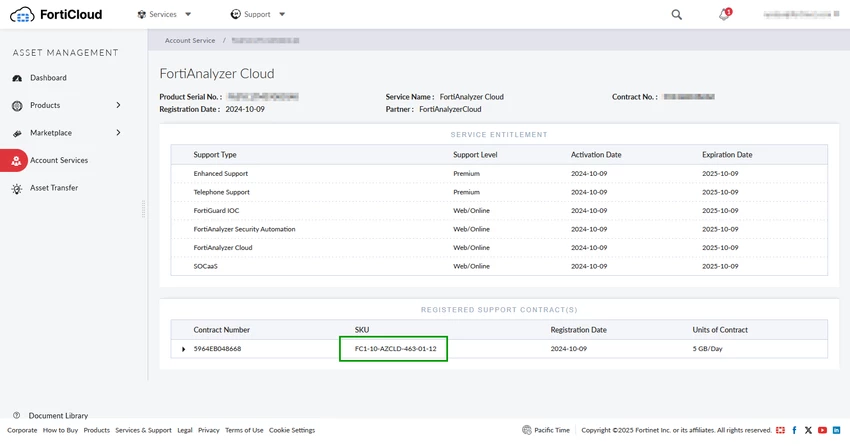850x446 pixels.
Task: Click the SKU FC1-10-AZCLD-463-01-12 cell
Action: pyautogui.click(x=395, y=349)
